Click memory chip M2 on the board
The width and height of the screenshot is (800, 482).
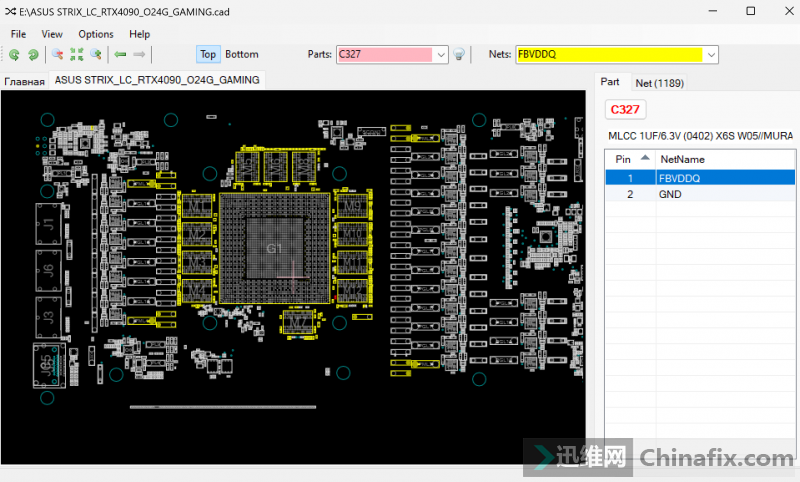point(197,235)
